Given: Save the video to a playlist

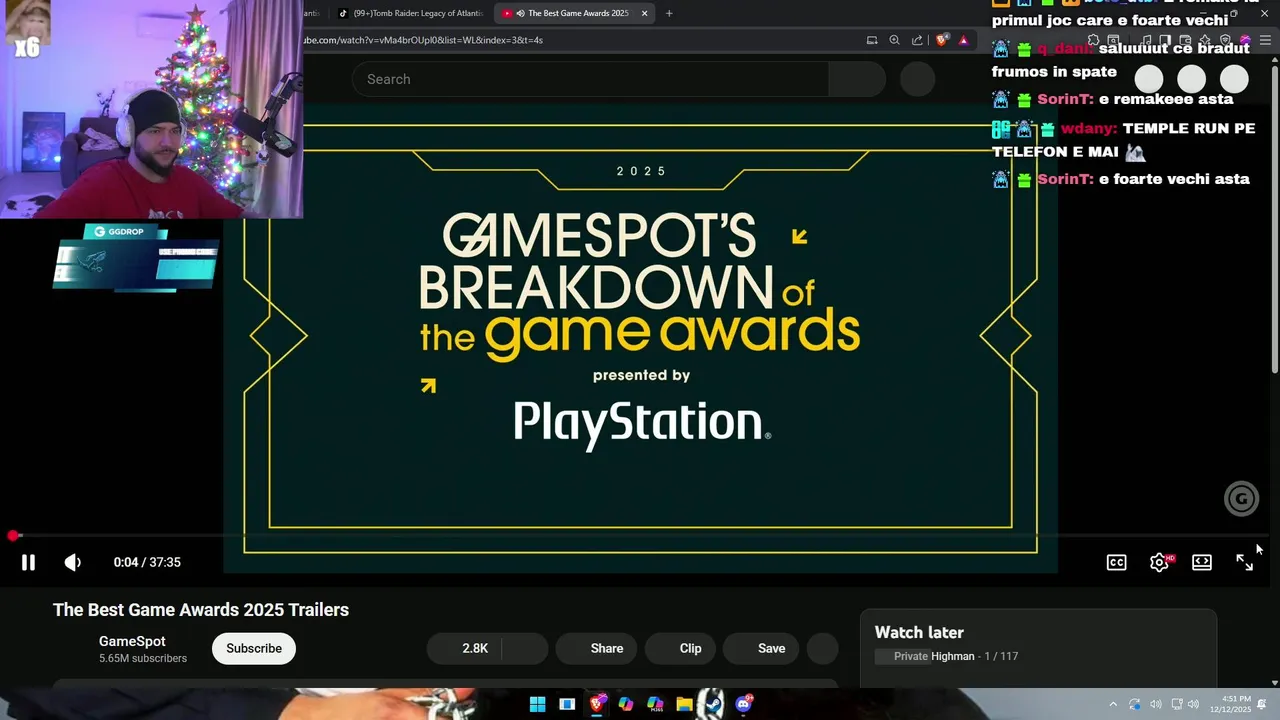Looking at the screenshot, I should (x=761, y=648).
